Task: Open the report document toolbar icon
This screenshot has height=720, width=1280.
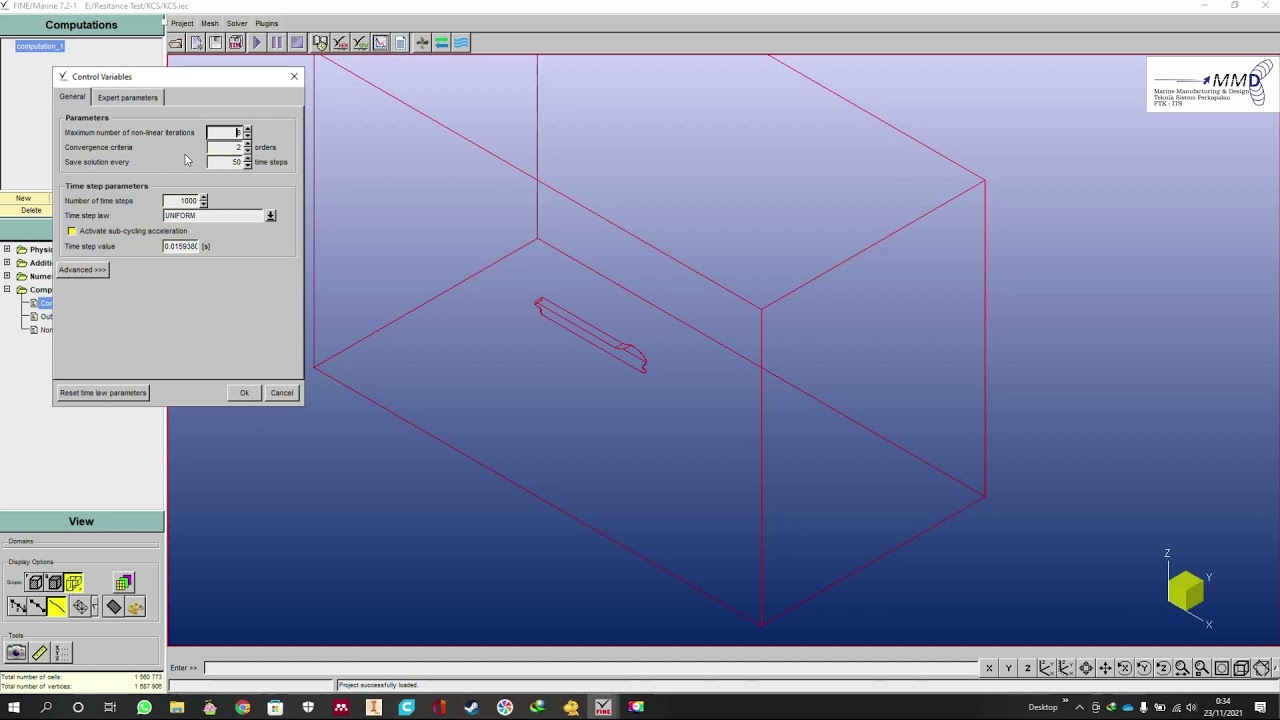Action: pos(400,42)
